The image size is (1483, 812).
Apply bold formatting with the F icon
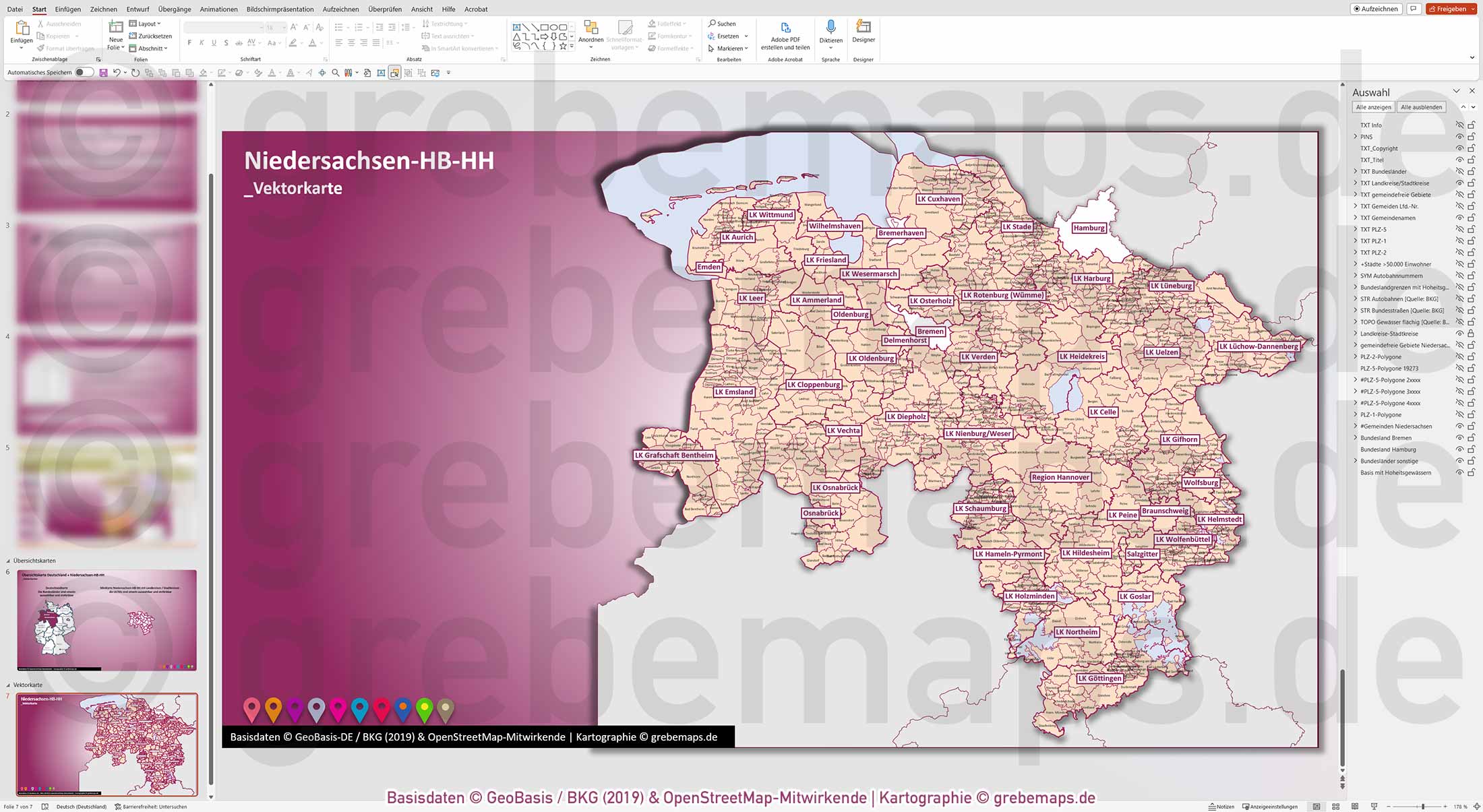pos(189,42)
